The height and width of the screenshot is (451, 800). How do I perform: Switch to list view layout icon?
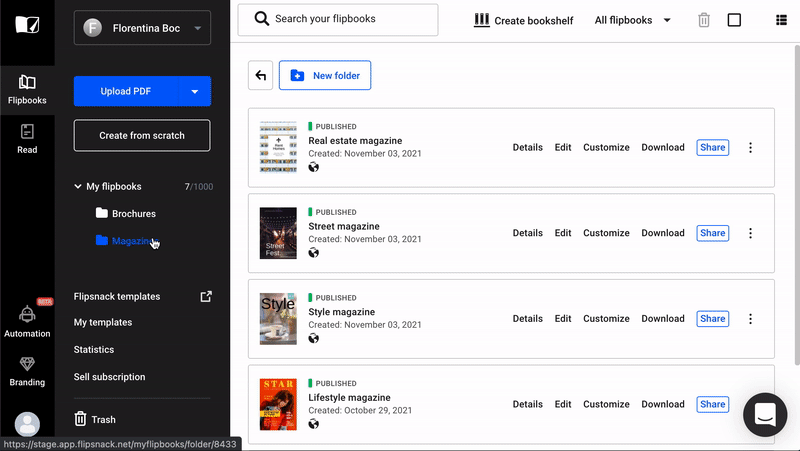pyautogui.click(x=781, y=20)
